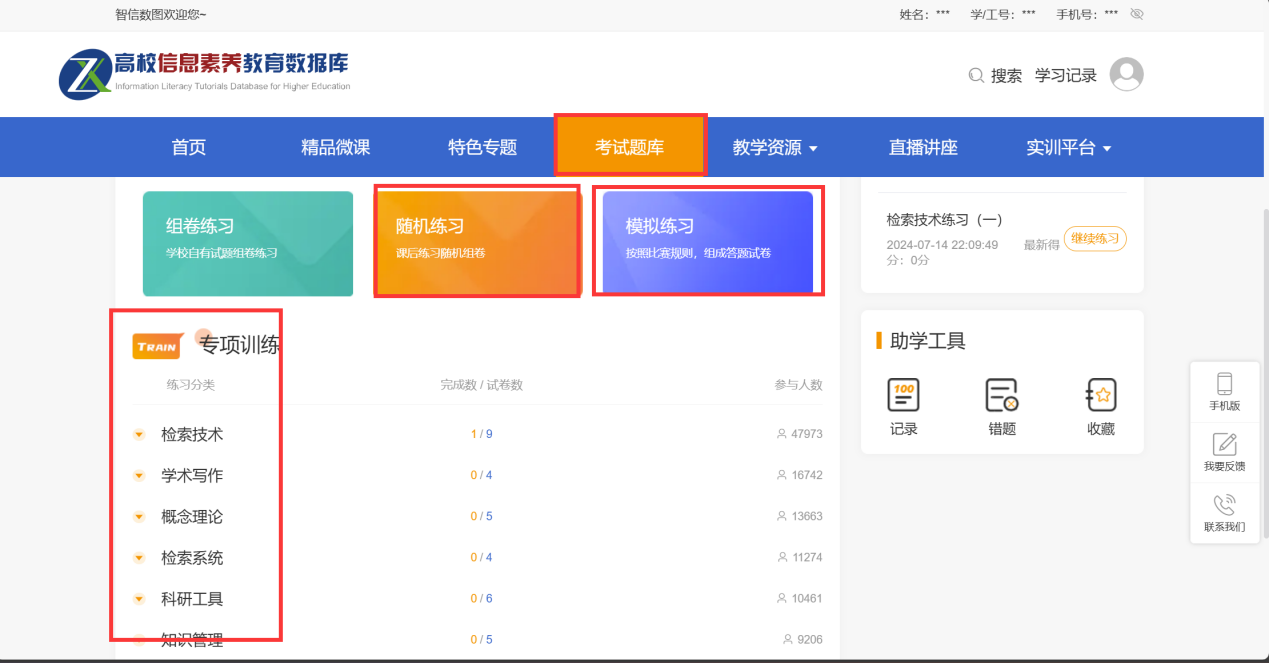Screen dimensions: 1269x663
Task: Click the search magnifier icon
Action: 976,76
